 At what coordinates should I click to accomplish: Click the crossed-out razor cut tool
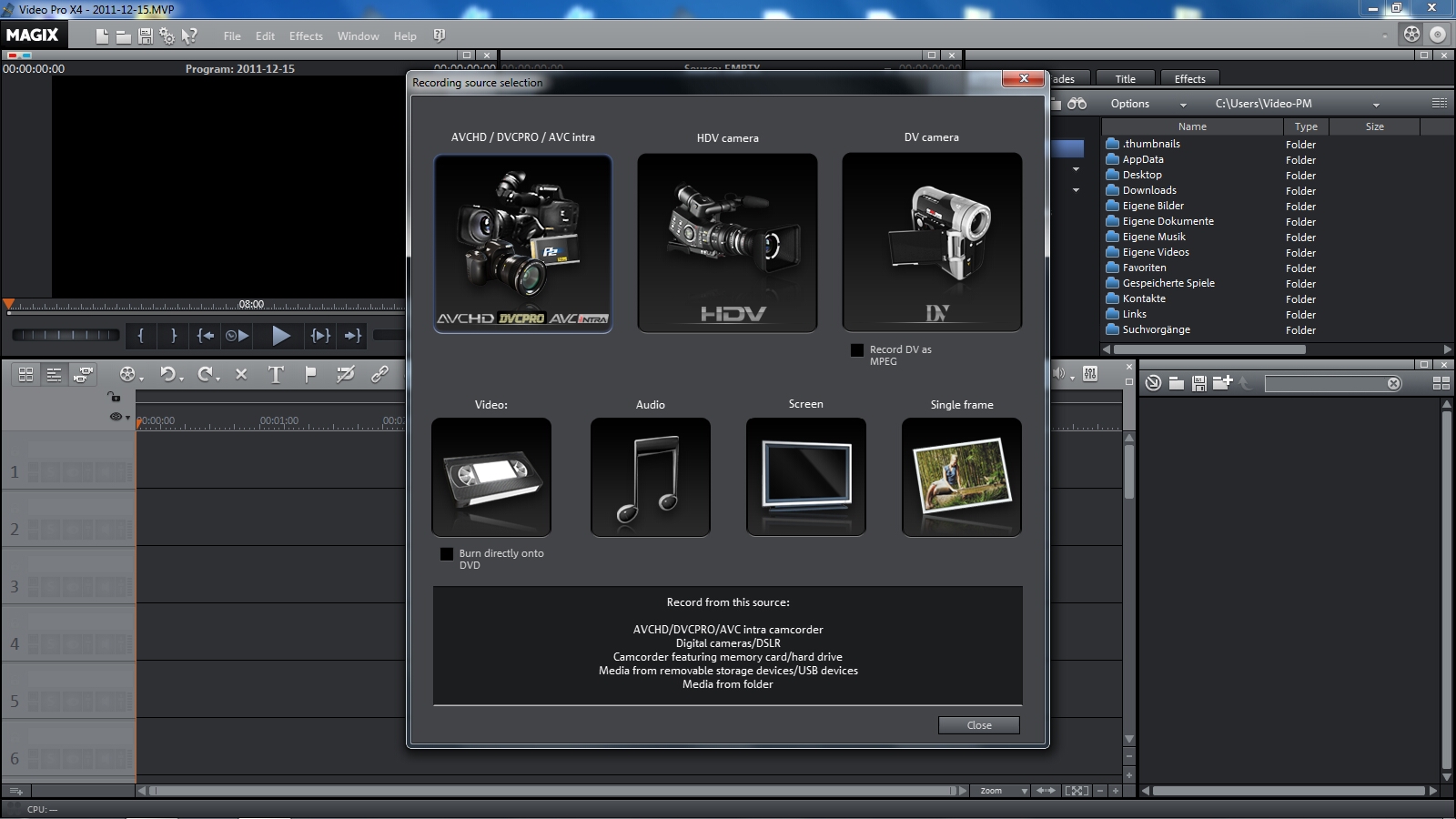tap(345, 374)
